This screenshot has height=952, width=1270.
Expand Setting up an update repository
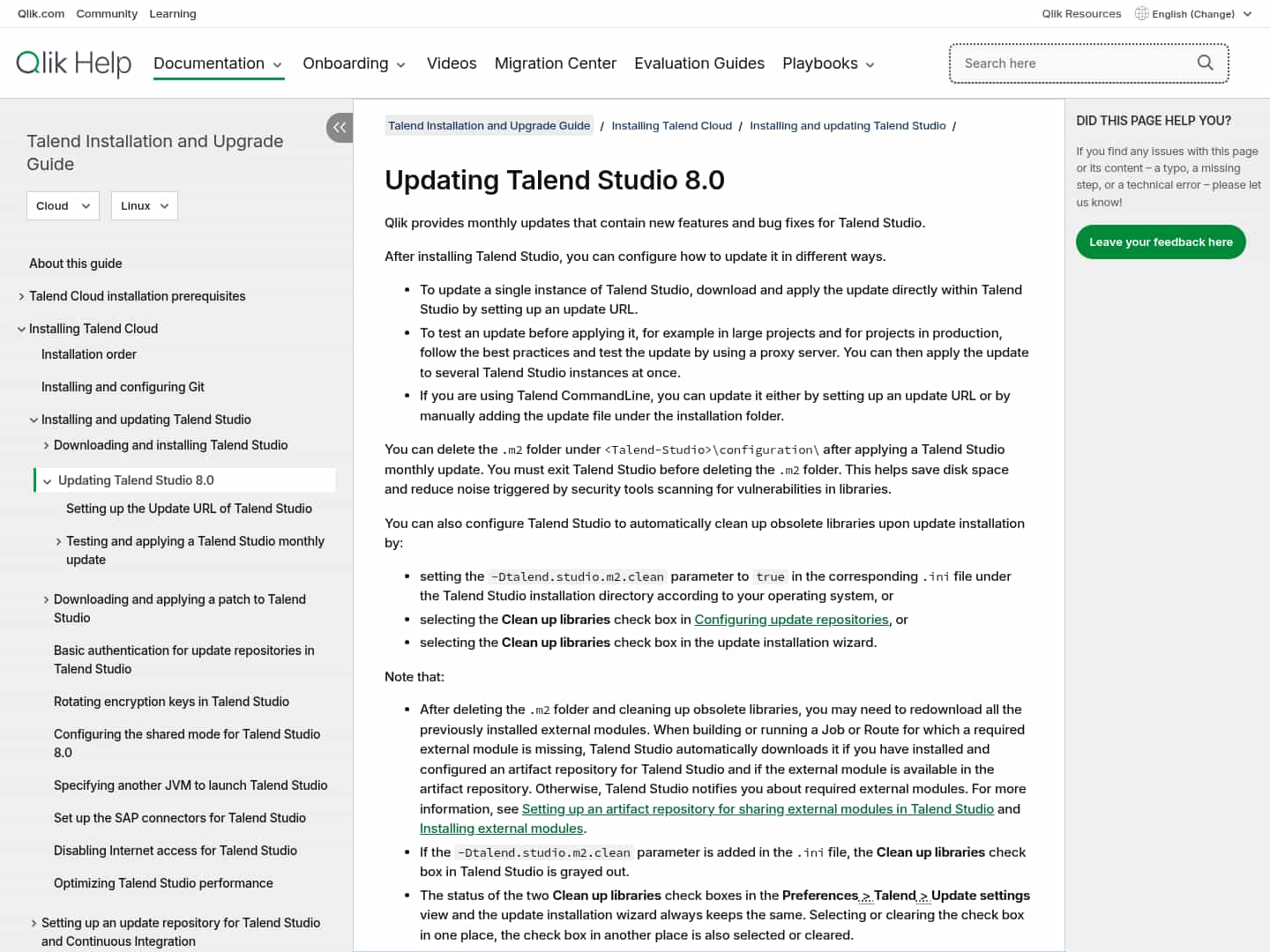pyautogui.click(x=34, y=923)
